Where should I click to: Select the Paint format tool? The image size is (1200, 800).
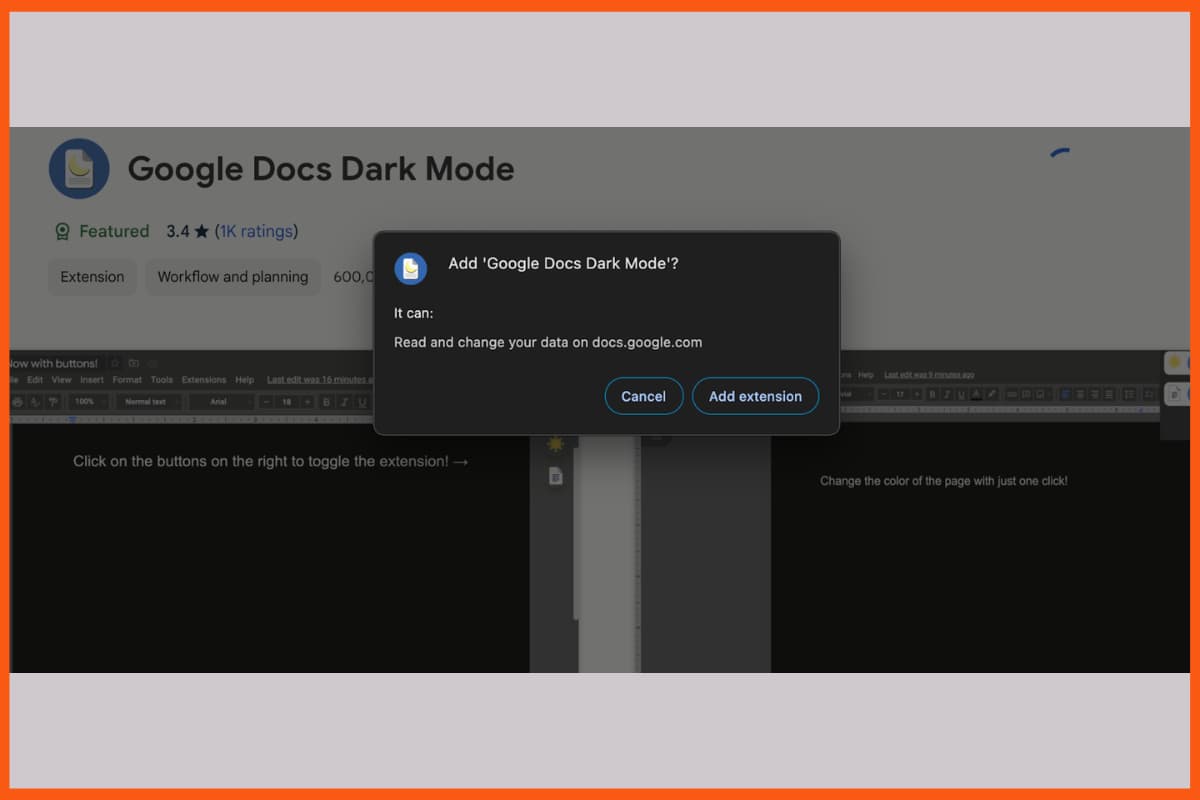pos(52,401)
